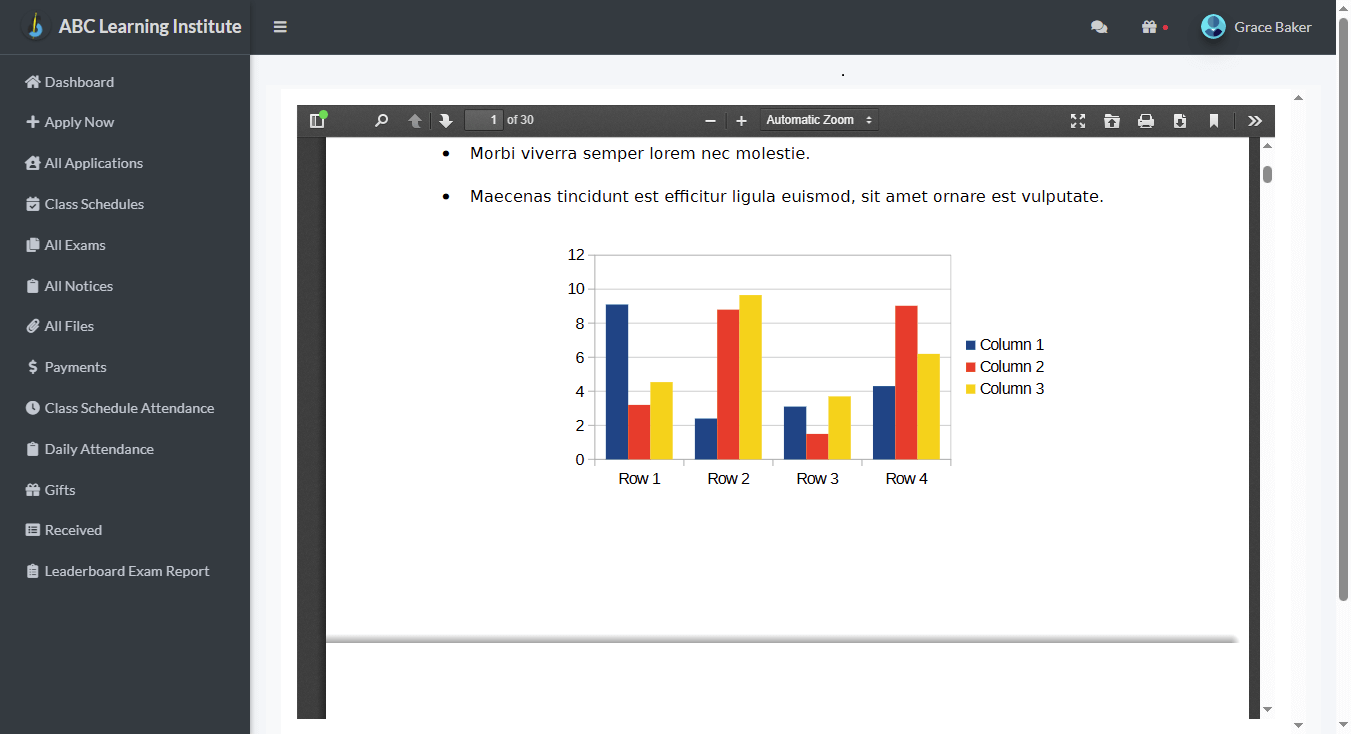Open Grace Baker user menu
Image resolution: width=1351 pixels, height=734 pixels.
pyautogui.click(x=1256, y=27)
